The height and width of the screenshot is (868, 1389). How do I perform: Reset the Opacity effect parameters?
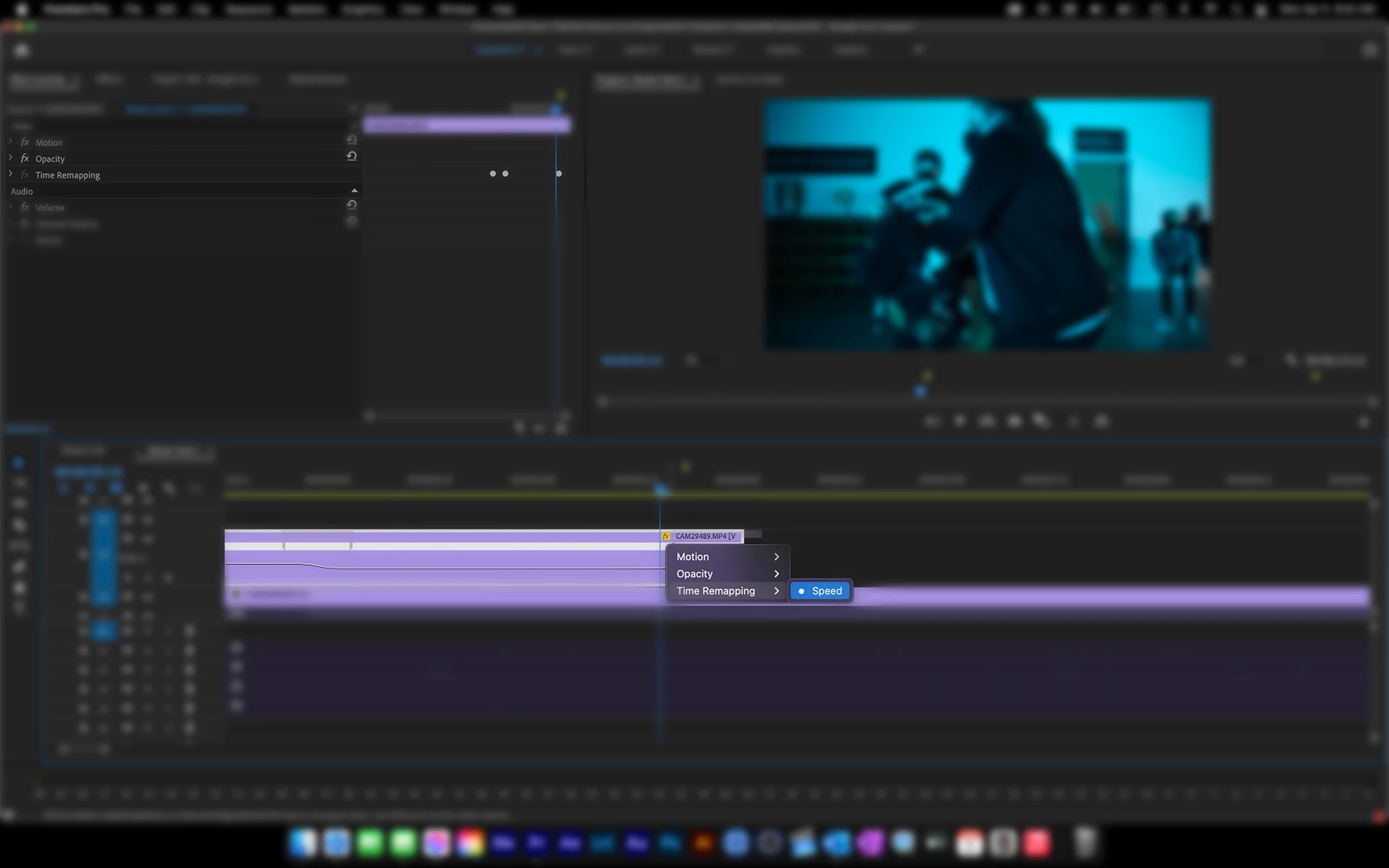(352, 156)
